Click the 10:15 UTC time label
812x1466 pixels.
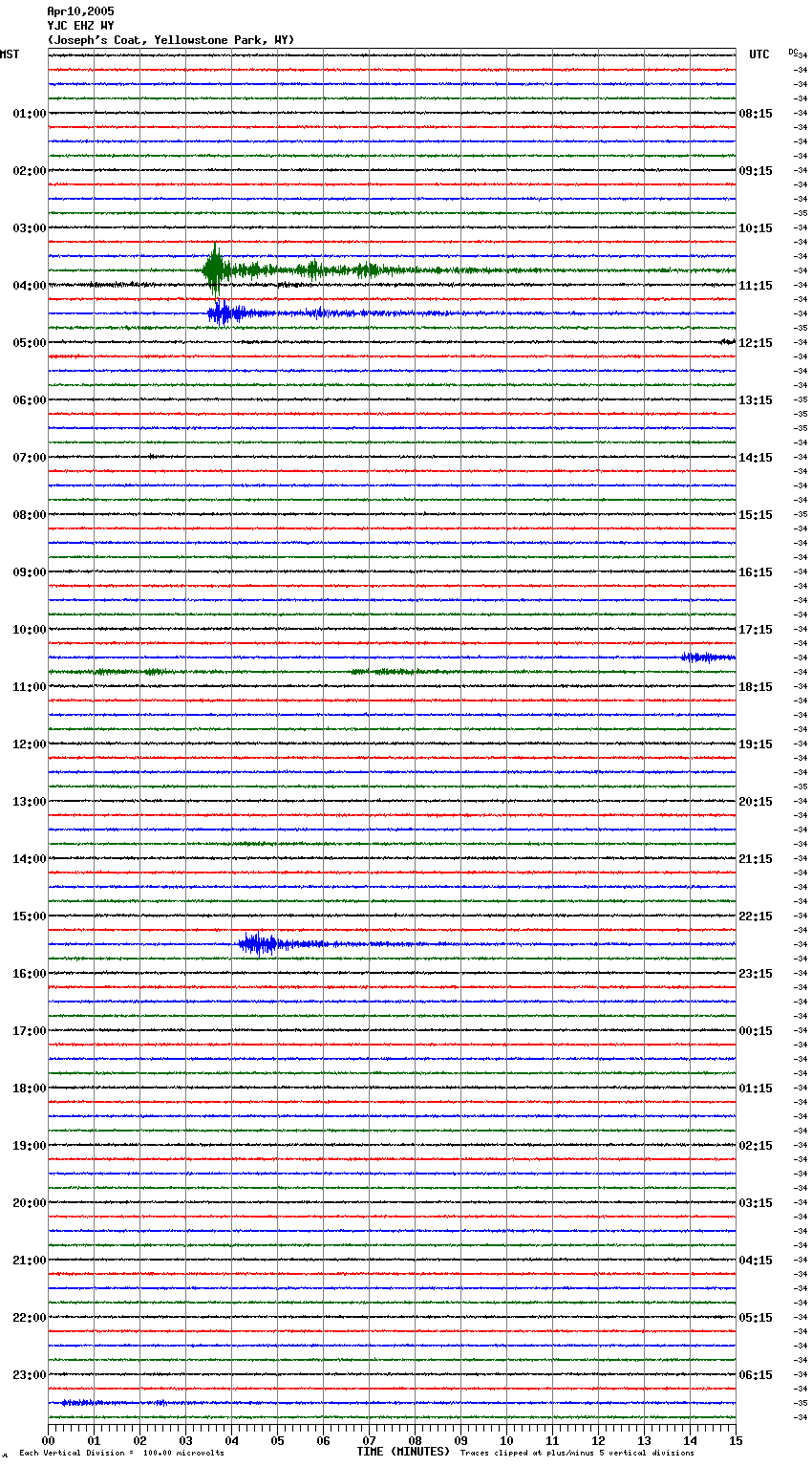pos(756,228)
